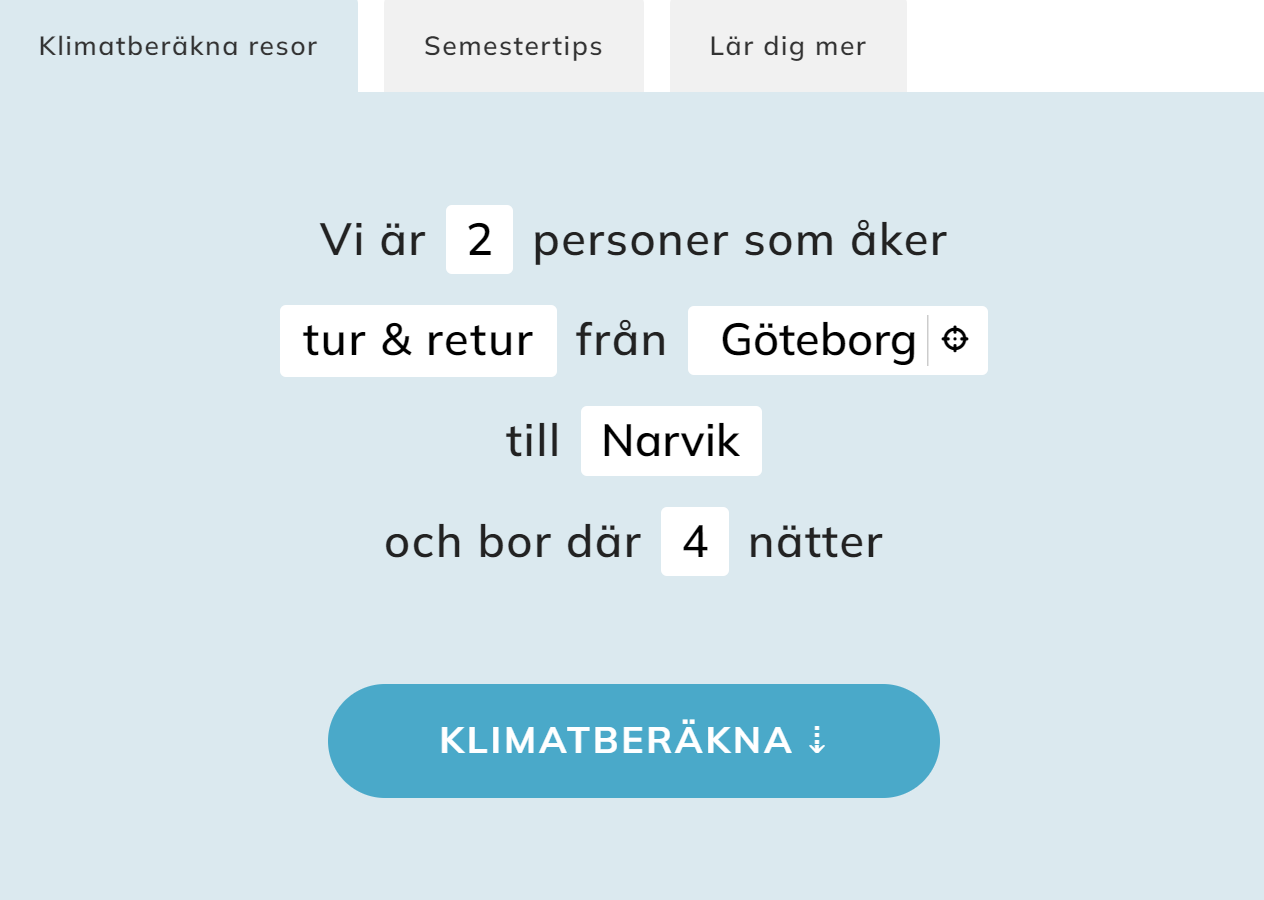
Task: Click the 'nätter' label after nights field
Action: tap(816, 542)
